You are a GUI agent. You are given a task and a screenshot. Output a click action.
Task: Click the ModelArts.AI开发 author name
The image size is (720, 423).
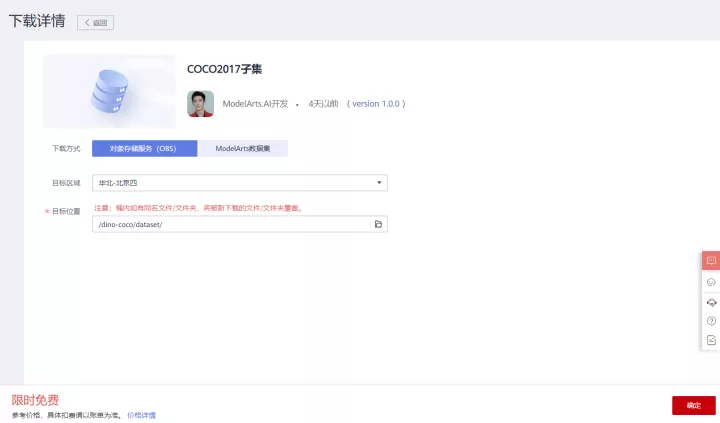click(255, 104)
